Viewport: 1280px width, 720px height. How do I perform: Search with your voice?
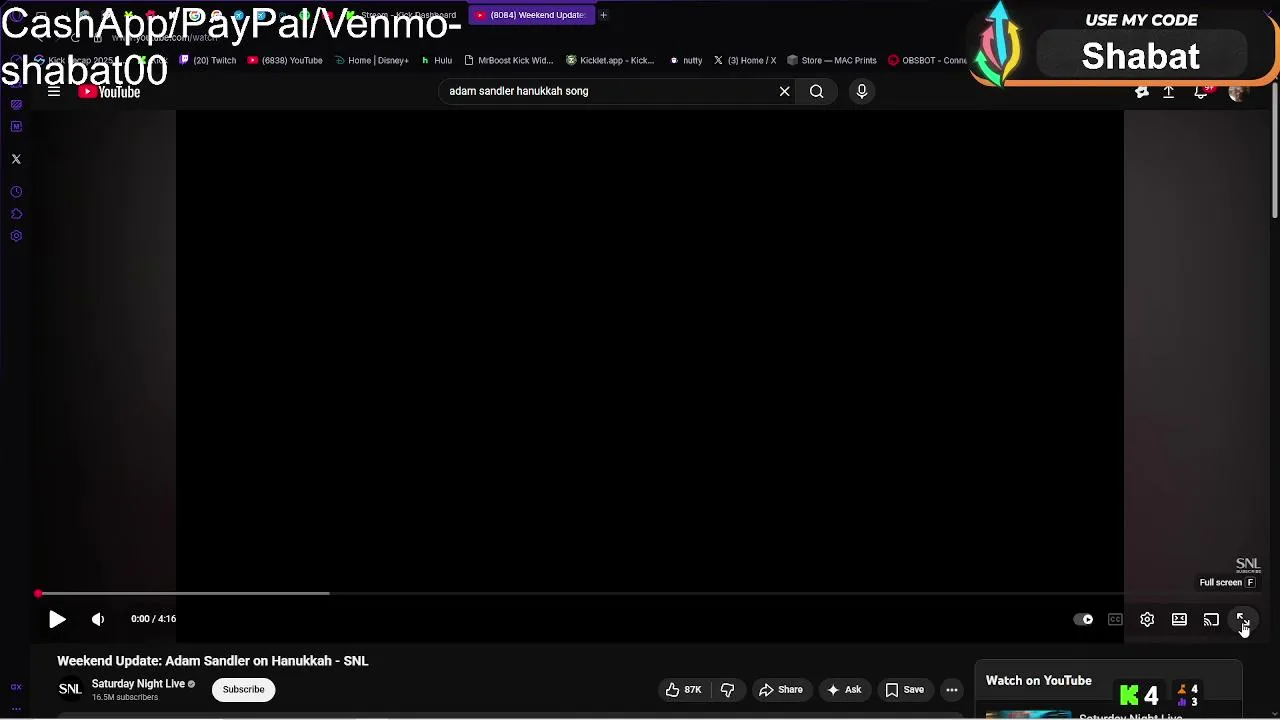click(861, 91)
